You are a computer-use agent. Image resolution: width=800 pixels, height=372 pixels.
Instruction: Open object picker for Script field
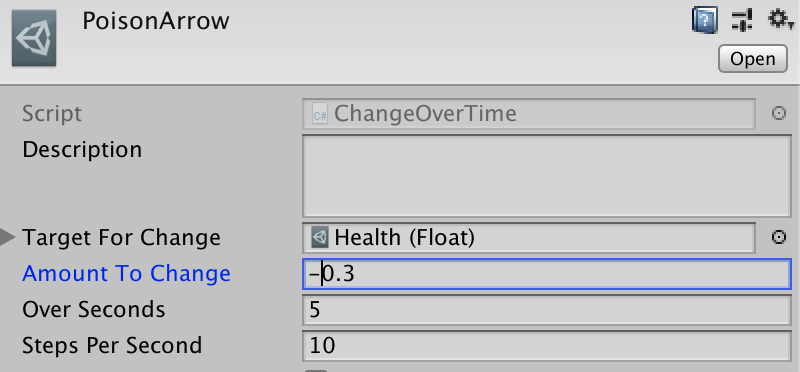(x=778, y=113)
